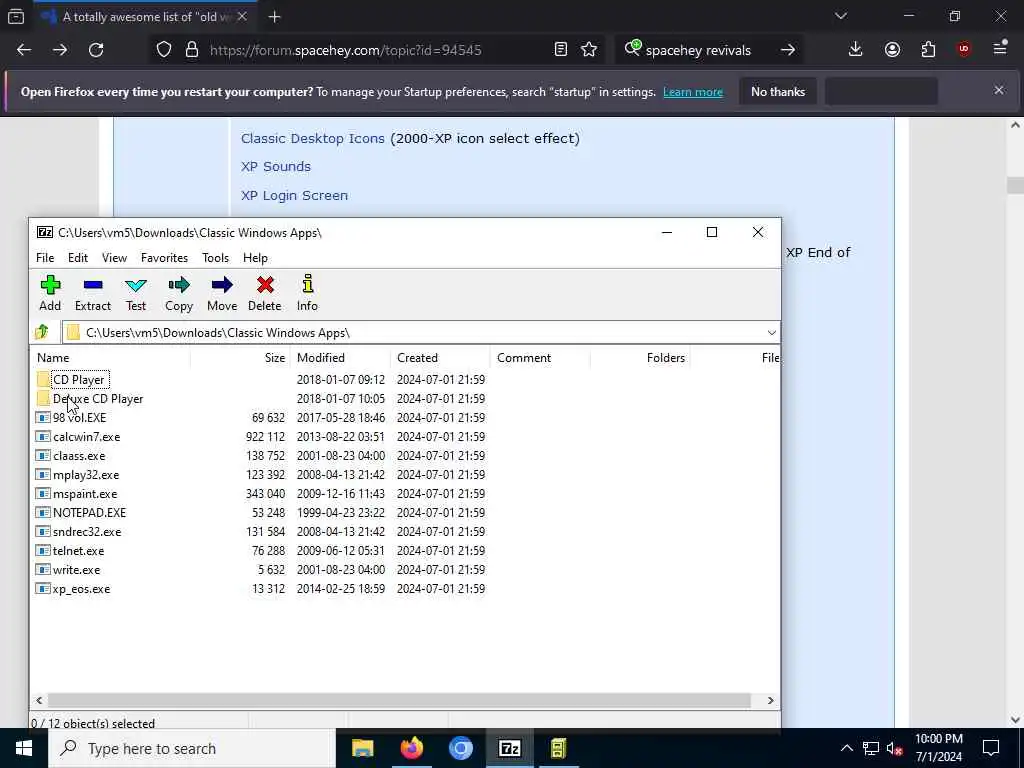Viewport: 1024px width, 768px height.
Task: Bookmark this page with the star icon
Action: click(x=589, y=50)
